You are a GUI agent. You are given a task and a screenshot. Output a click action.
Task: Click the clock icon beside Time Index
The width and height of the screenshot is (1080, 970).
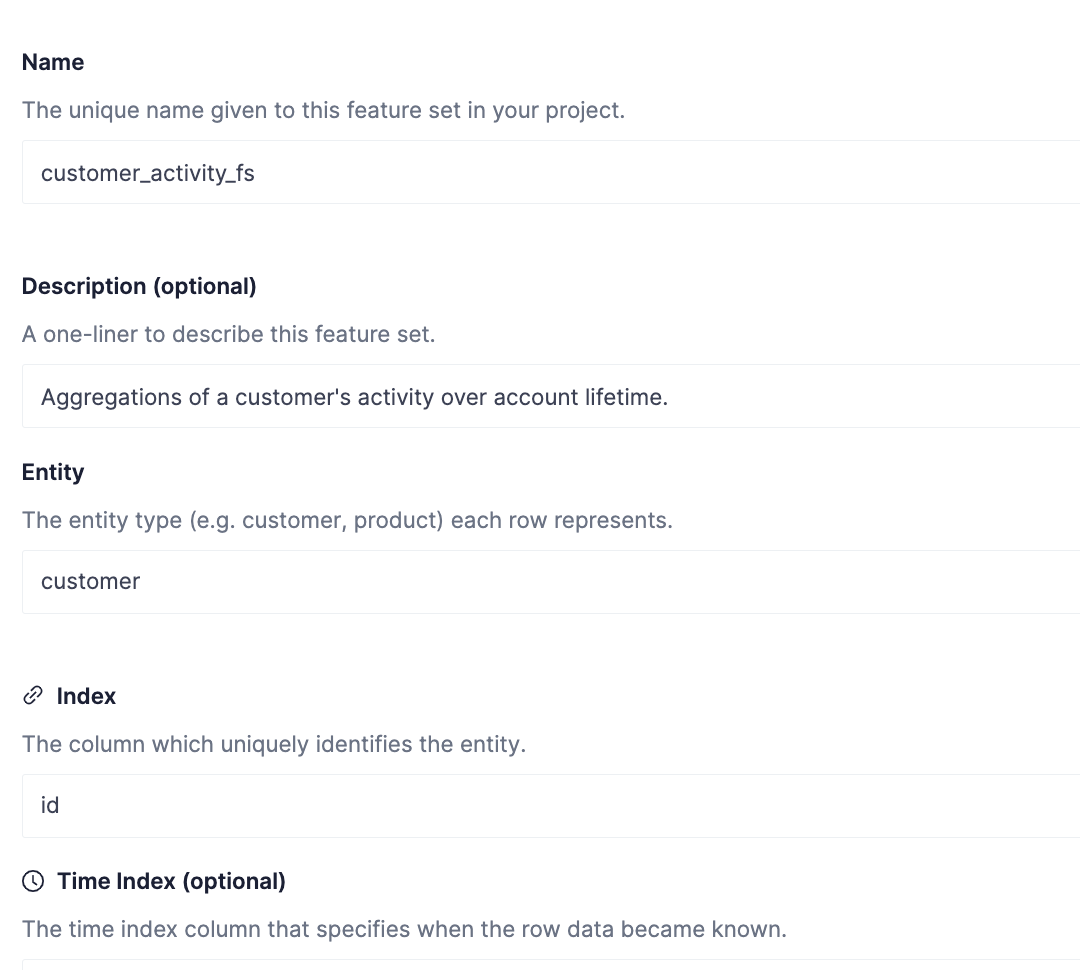(33, 881)
